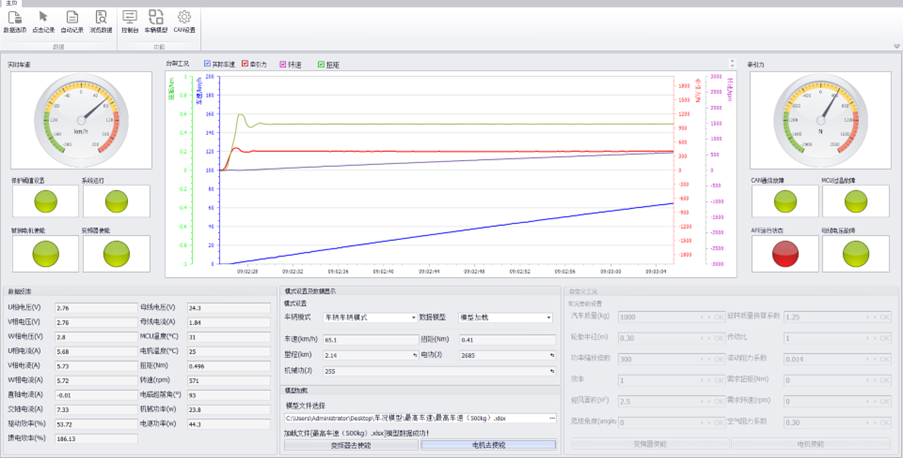
Task: Click OK beside the 汽车质量(kg) field
Action: point(719,317)
